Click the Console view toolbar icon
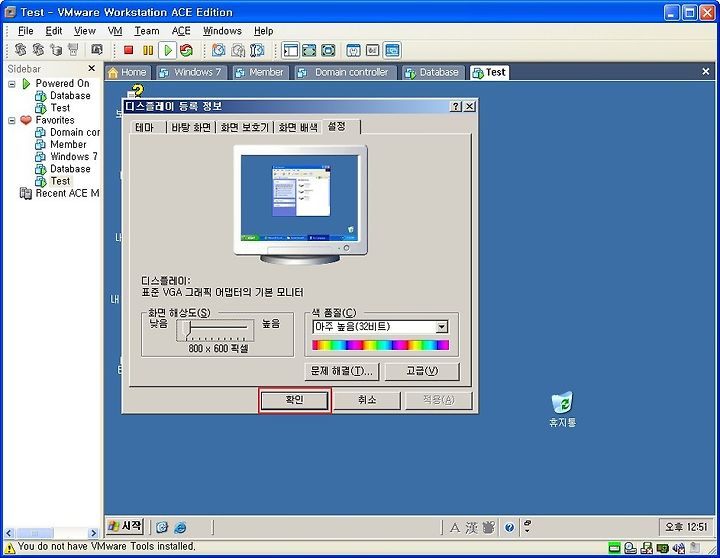The width and height of the screenshot is (720, 558). tap(392, 50)
